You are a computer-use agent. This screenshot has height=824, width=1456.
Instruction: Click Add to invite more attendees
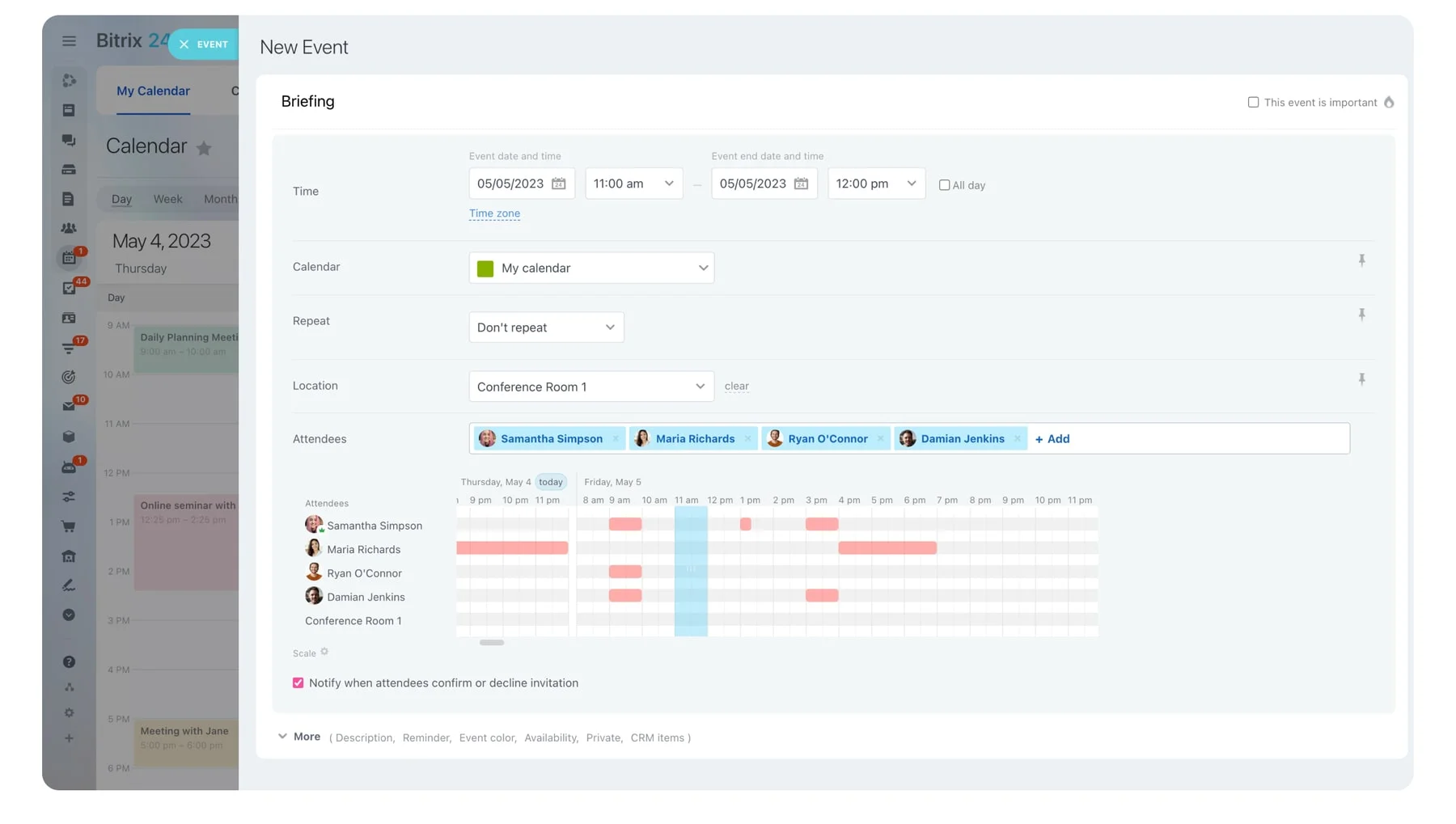[x=1052, y=439]
